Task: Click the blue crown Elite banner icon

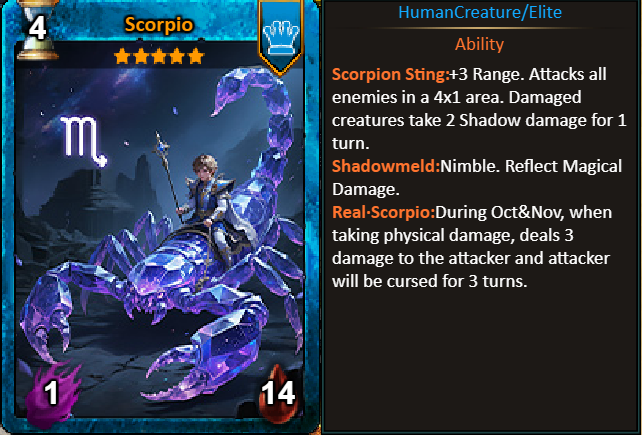Action: click(281, 37)
